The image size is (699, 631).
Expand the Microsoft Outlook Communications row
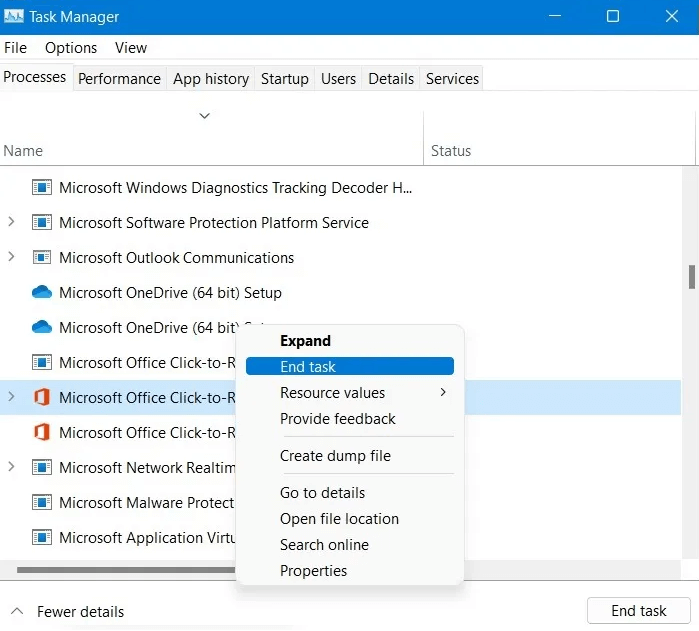[12, 257]
